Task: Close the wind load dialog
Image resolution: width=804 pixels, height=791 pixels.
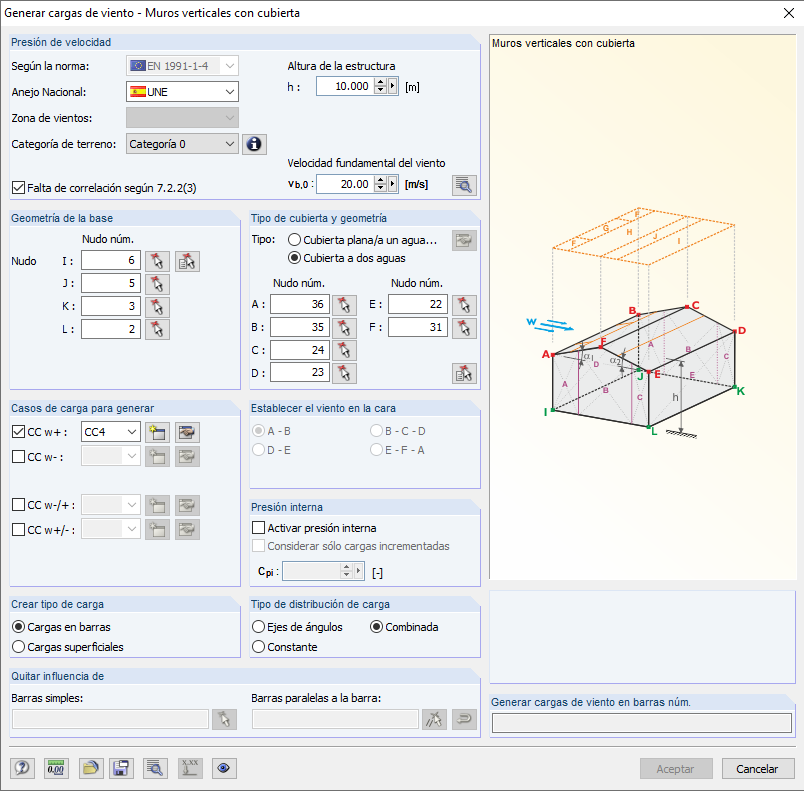Action: click(x=789, y=13)
